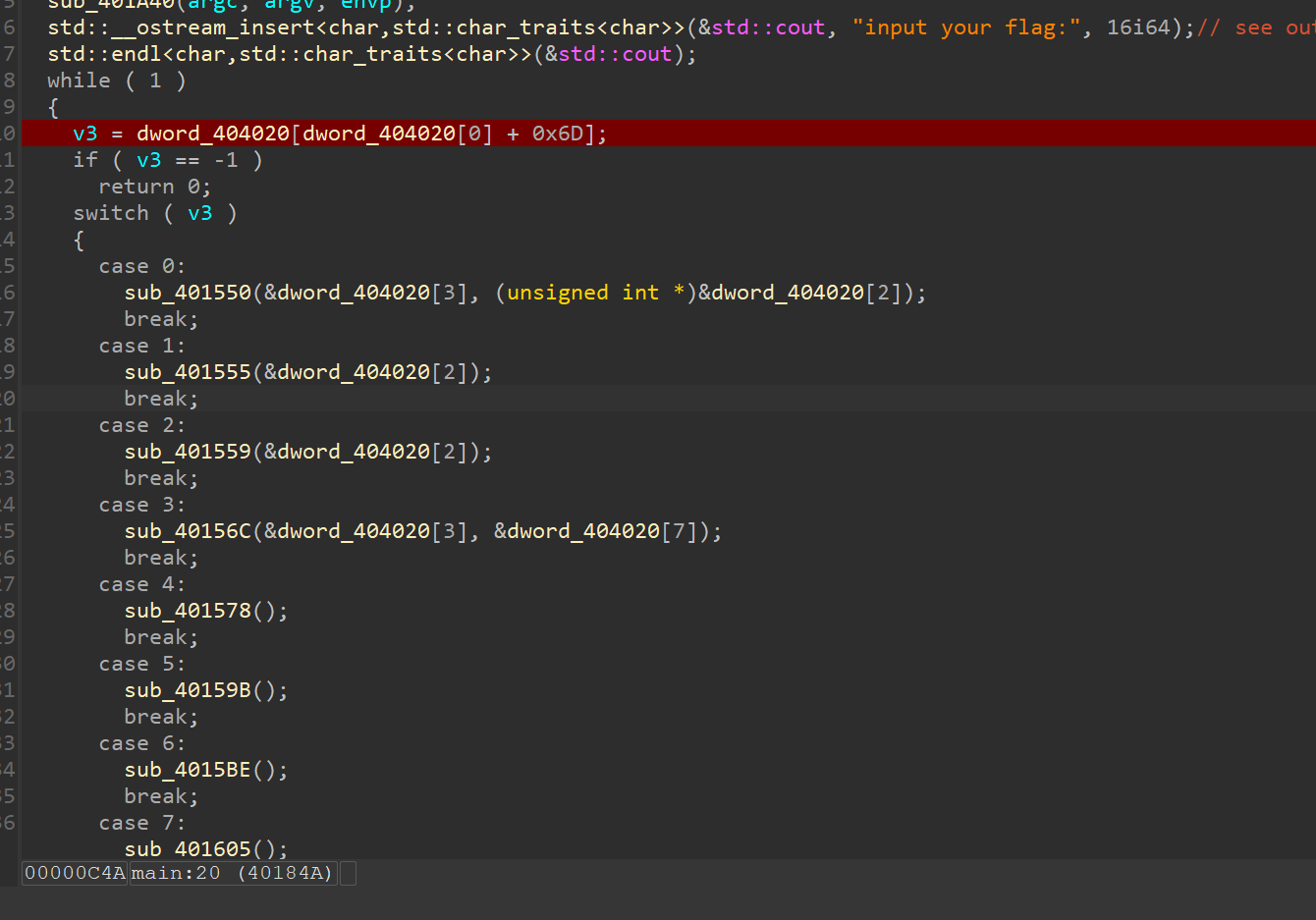
Task: Open sub_4015BE from case 6
Action: (x=188, y=770)
